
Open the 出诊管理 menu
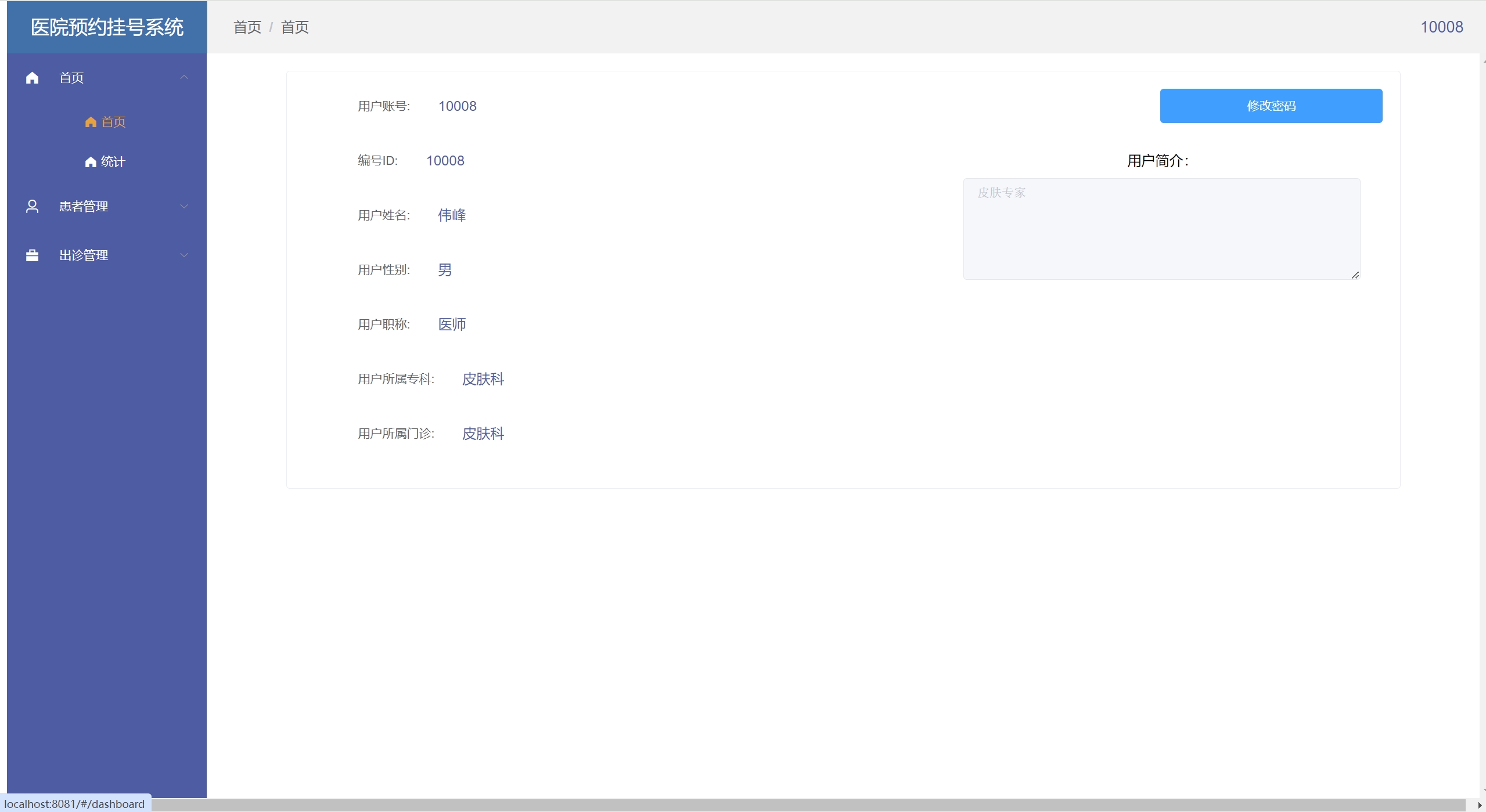[84, 255]
